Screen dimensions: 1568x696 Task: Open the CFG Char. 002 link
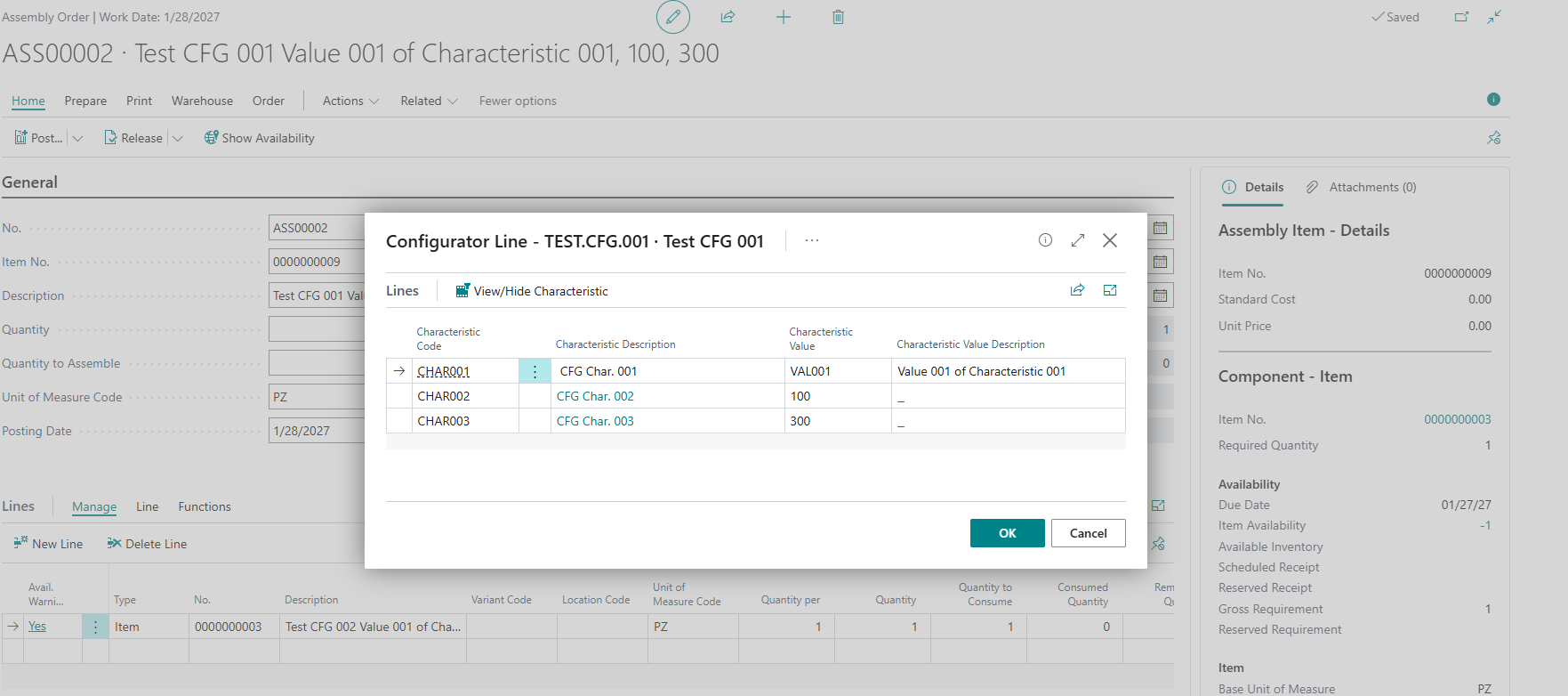pyautogui.click(x=595, y=396)
